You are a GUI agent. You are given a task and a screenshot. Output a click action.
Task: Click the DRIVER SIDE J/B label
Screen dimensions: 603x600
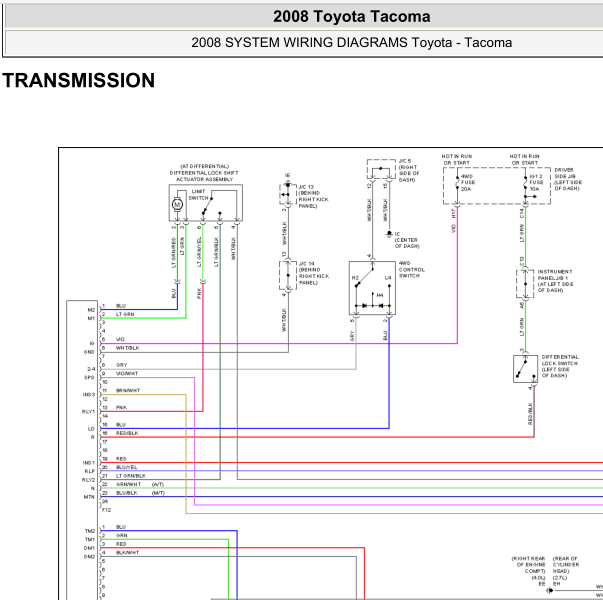coord(568,179)
